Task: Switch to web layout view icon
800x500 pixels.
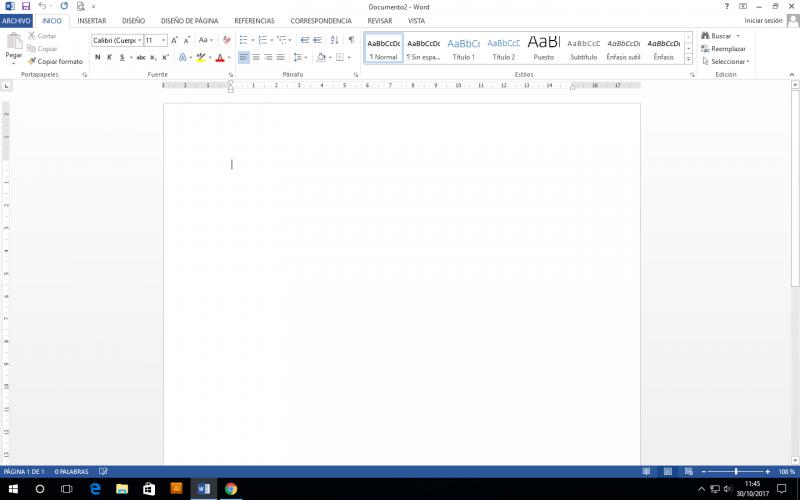Action: 688,472
